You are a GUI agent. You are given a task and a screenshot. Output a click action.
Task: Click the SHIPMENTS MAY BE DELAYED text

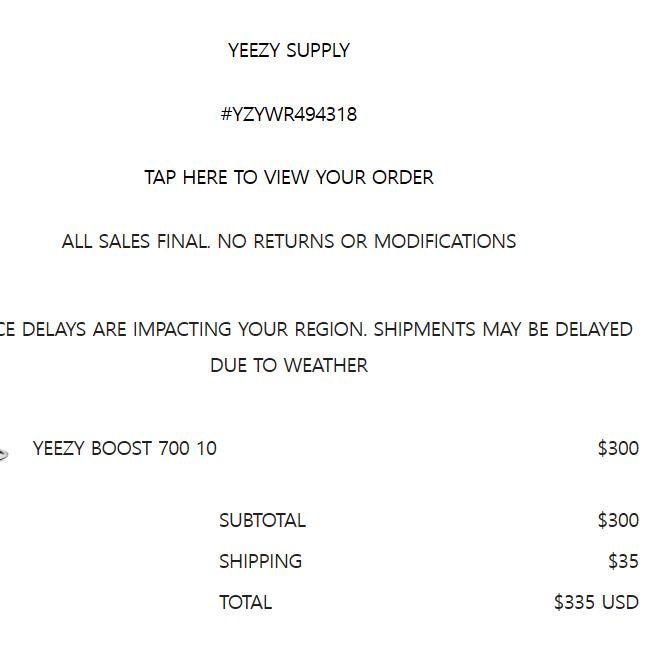[503, 329]
